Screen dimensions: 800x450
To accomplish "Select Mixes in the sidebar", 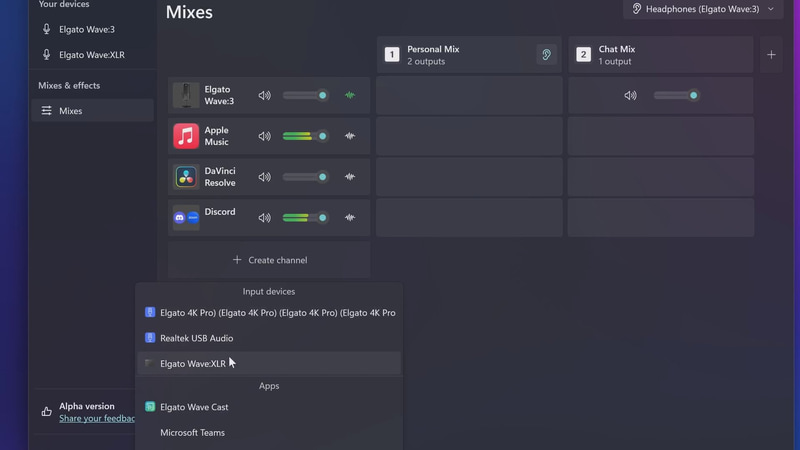I will click(x=92, y=111).
